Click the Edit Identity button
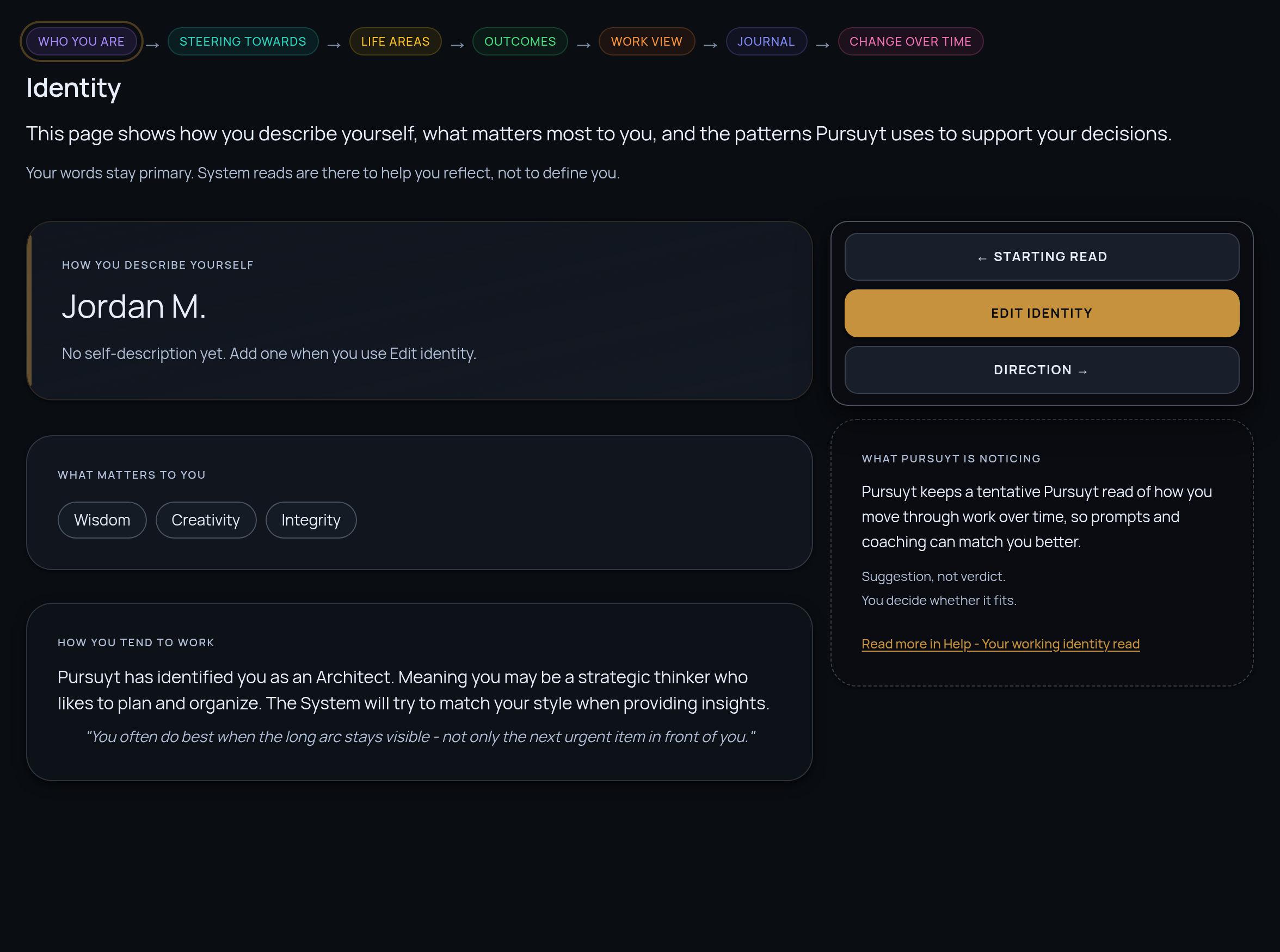Viewport: 1280px width, 952px height. pyautogui.click(x=1041, y=313)
